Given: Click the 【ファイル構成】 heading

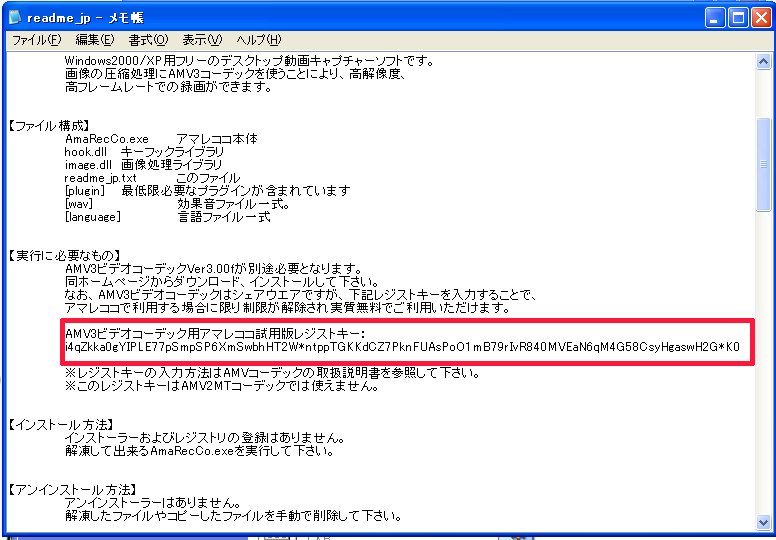Looking at the screenshot, I should click(48, 126).
